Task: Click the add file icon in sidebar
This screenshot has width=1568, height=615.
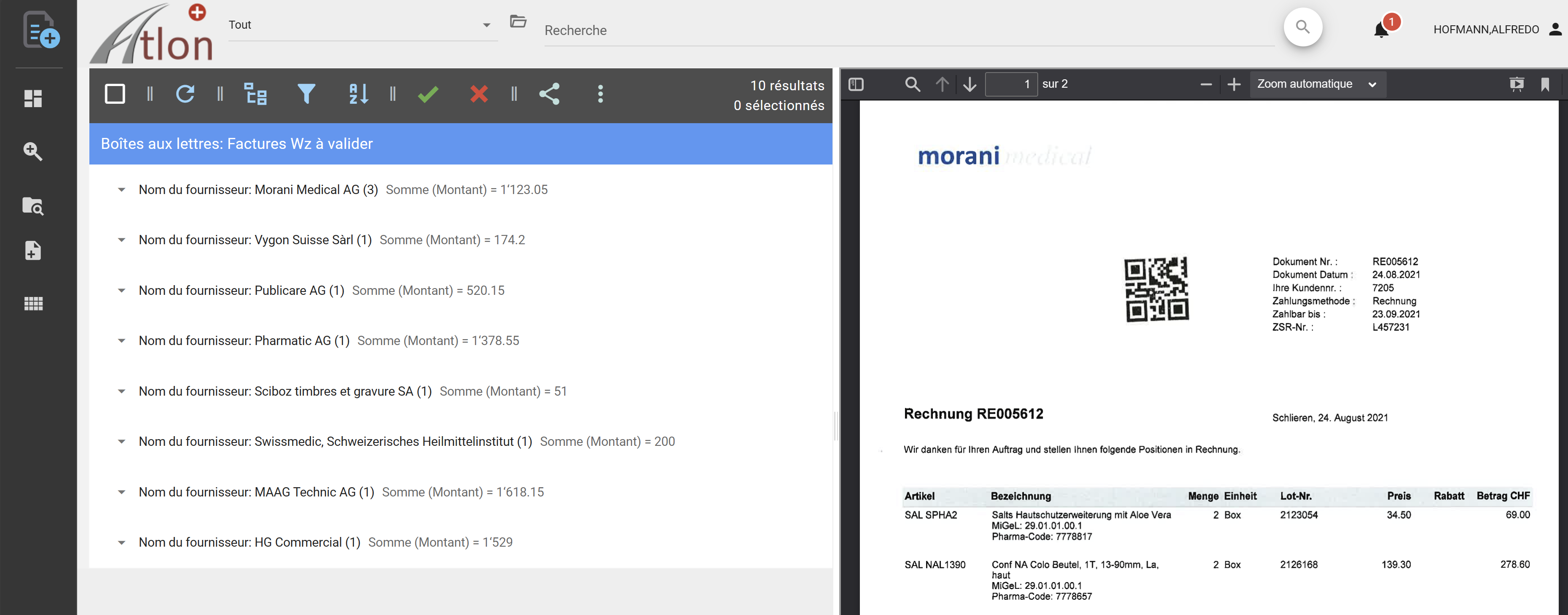Action: 33,250
